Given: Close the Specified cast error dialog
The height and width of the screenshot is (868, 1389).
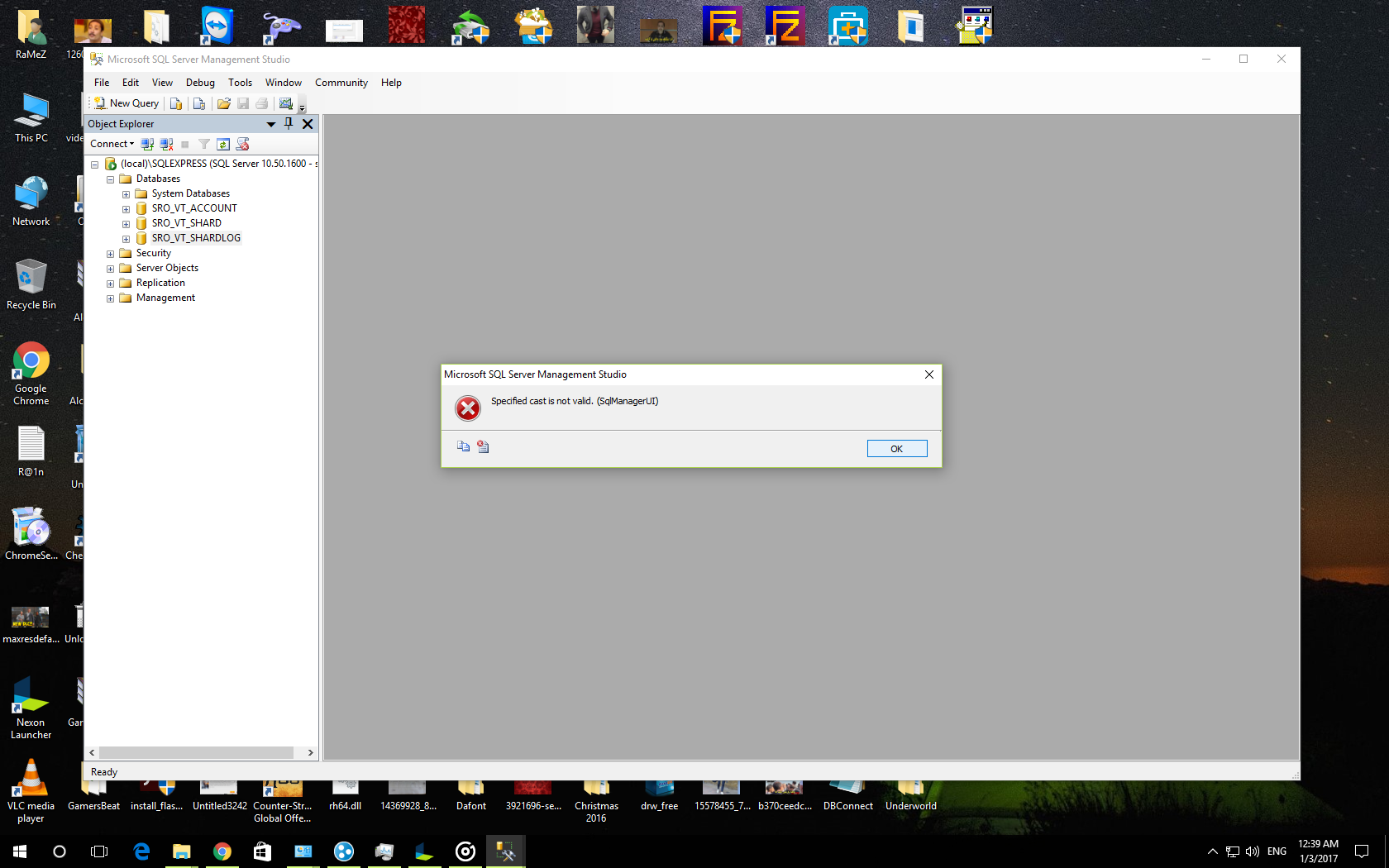Looking at the screenshot, I should [x=929, y=374].
